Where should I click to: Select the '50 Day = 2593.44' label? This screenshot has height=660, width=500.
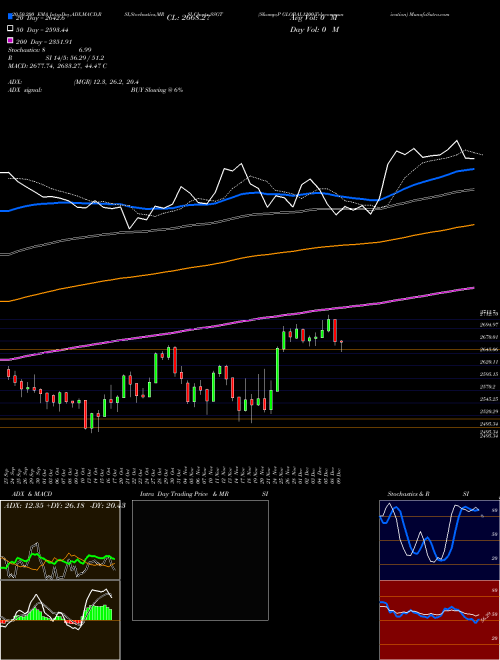(42, 30)
